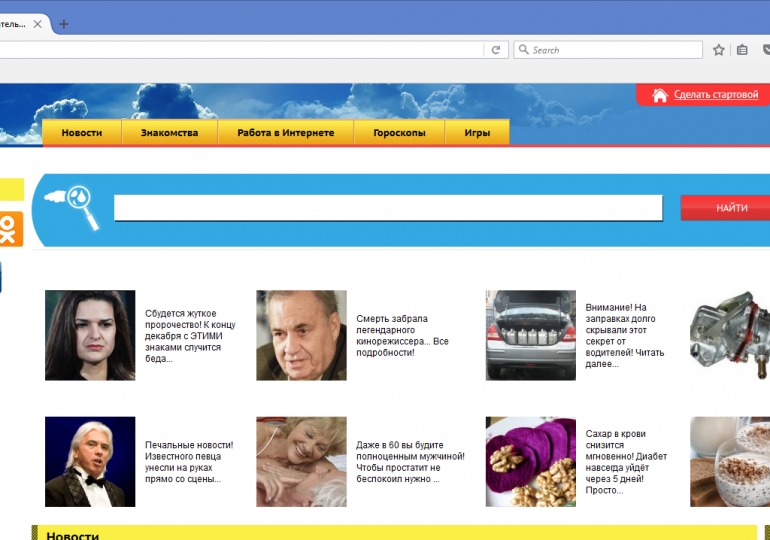Go to the Гороскопы tab
The width and height of the screenshot is (770, 540).
coord(399,133)
